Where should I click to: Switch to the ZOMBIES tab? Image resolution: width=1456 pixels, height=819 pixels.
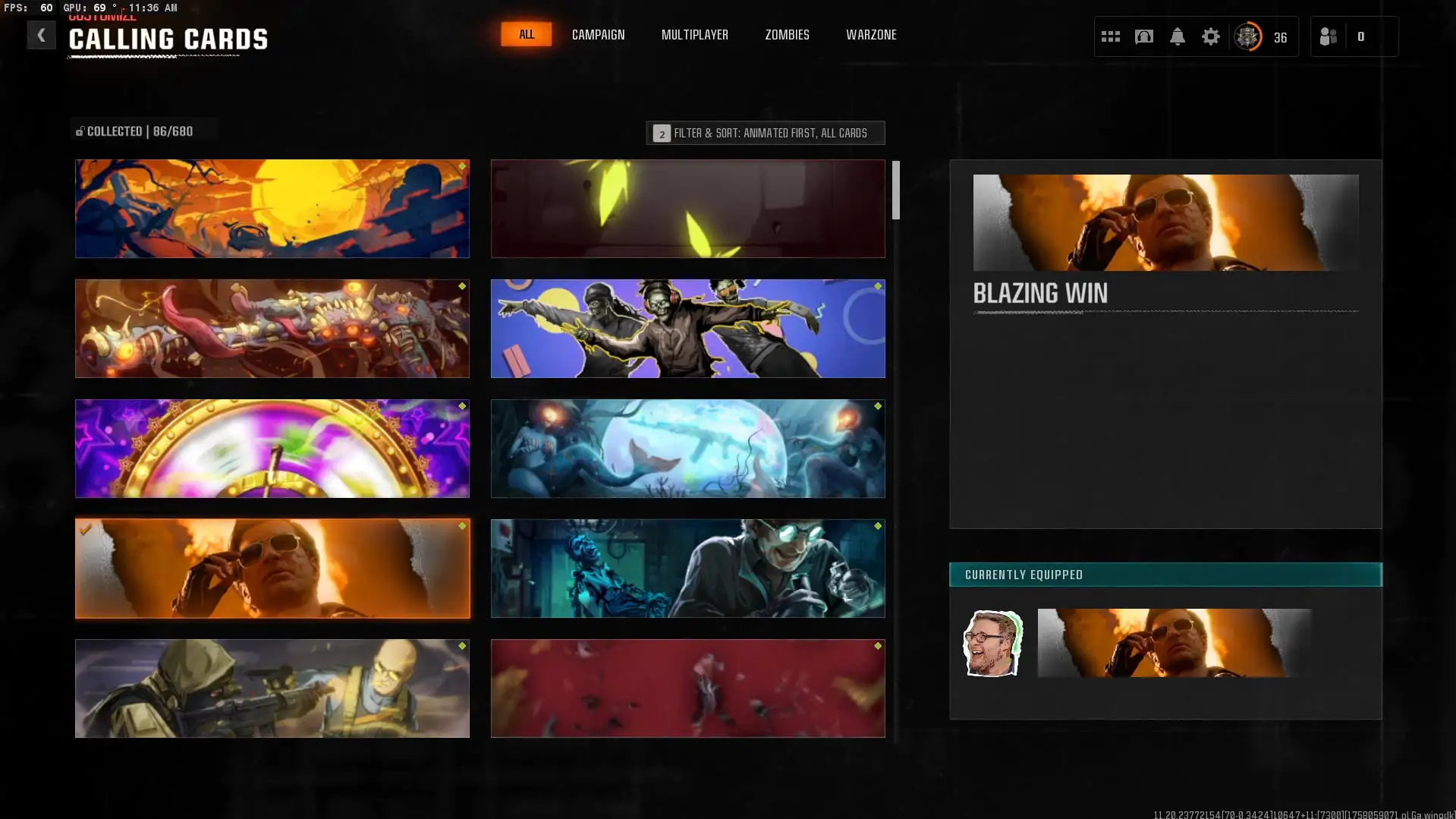point(787,35)
